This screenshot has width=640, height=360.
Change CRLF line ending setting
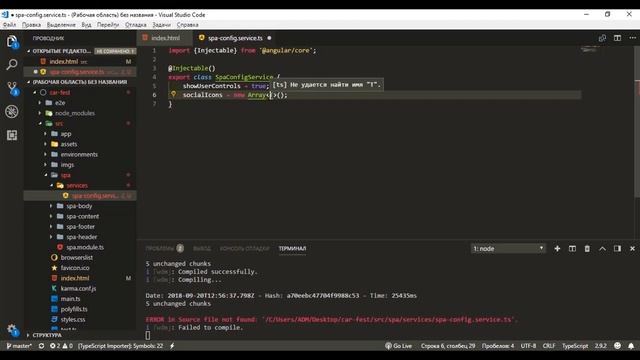click(x=549, y=346)
